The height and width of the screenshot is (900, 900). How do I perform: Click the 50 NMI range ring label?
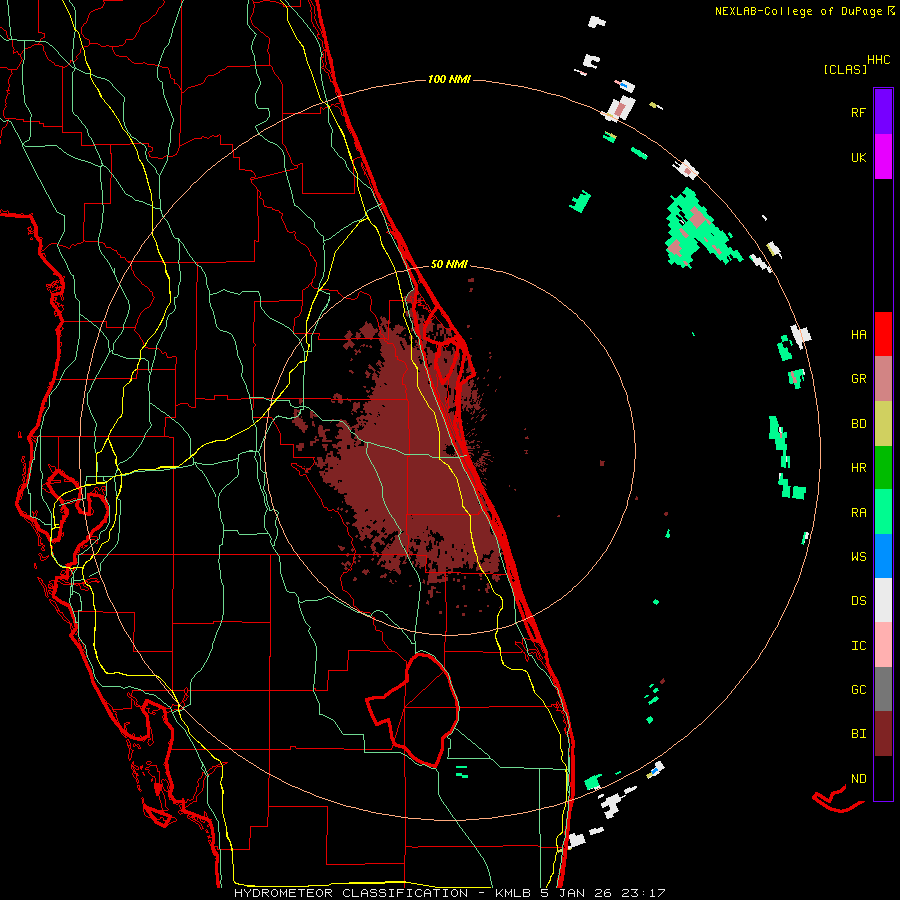tap(449, 264)
